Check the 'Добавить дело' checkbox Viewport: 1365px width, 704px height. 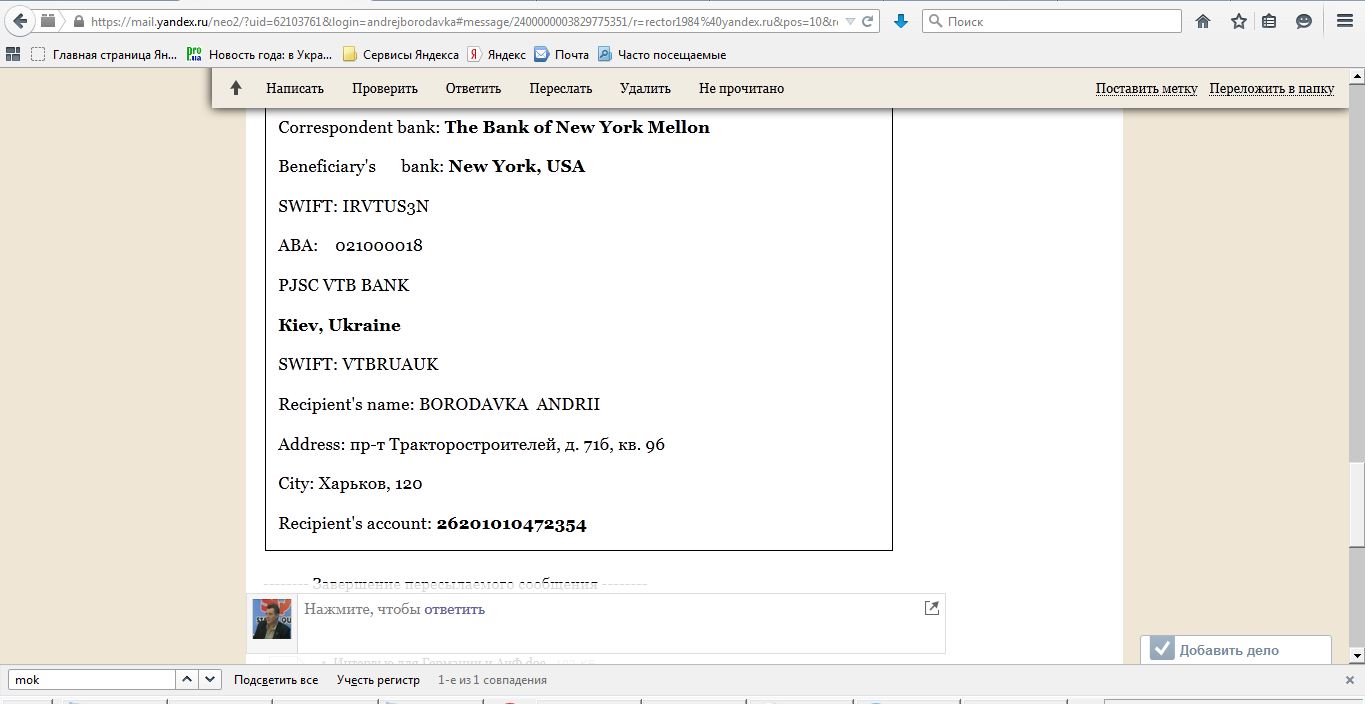[x=1161, y=649]
